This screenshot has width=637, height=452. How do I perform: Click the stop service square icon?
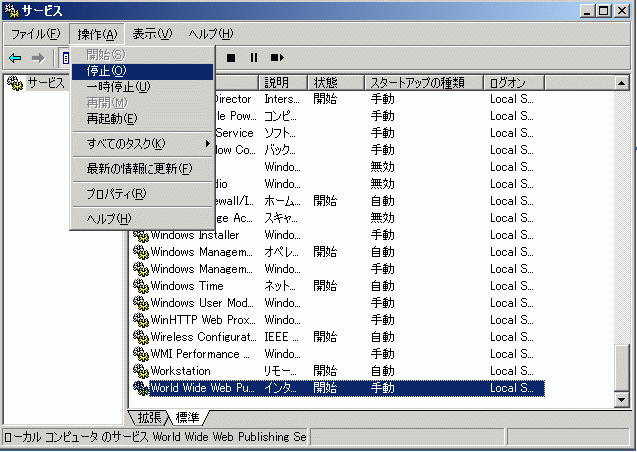coord(231,58)
